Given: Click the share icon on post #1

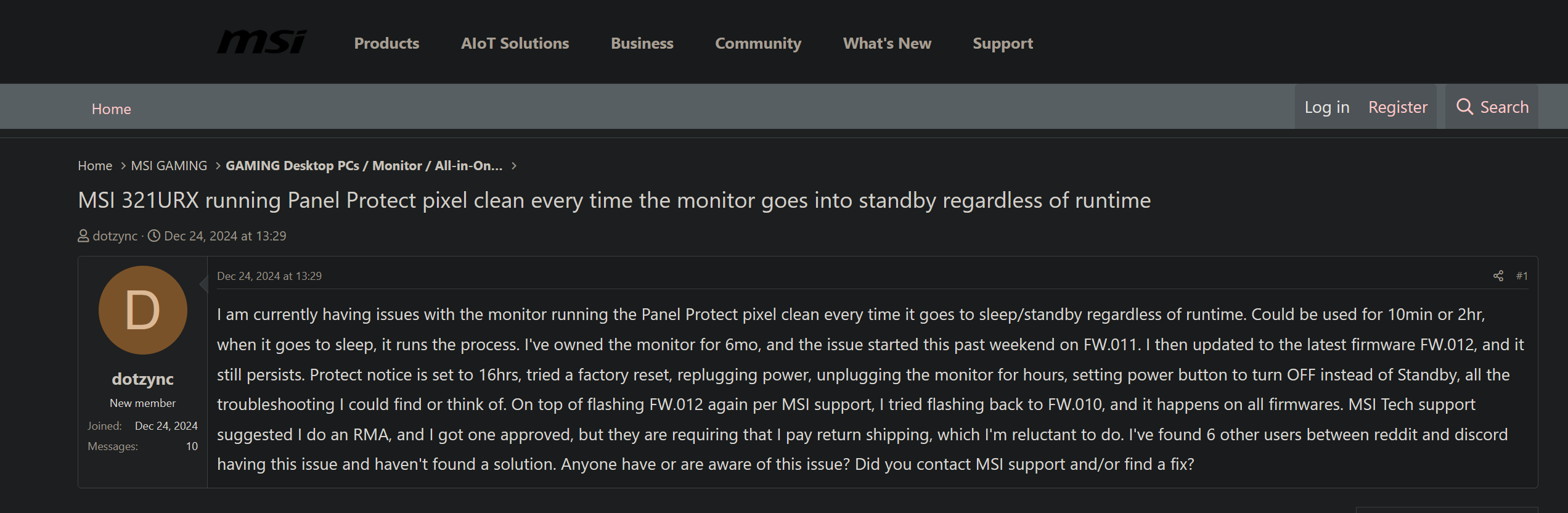Looking at the screenshot, I should [x=1498, y=276].
